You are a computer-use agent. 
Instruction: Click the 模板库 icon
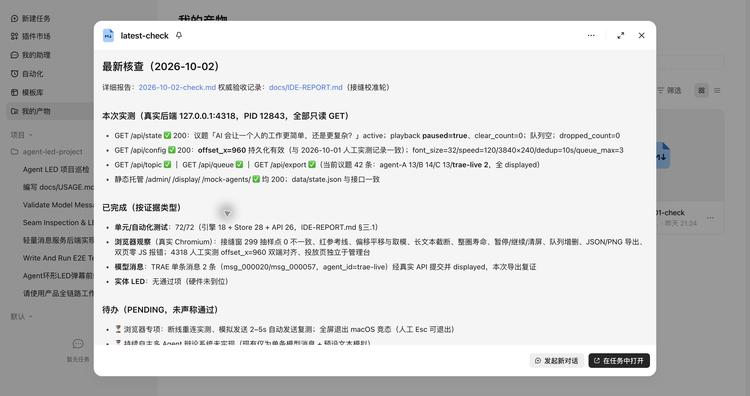pos(14,92)
